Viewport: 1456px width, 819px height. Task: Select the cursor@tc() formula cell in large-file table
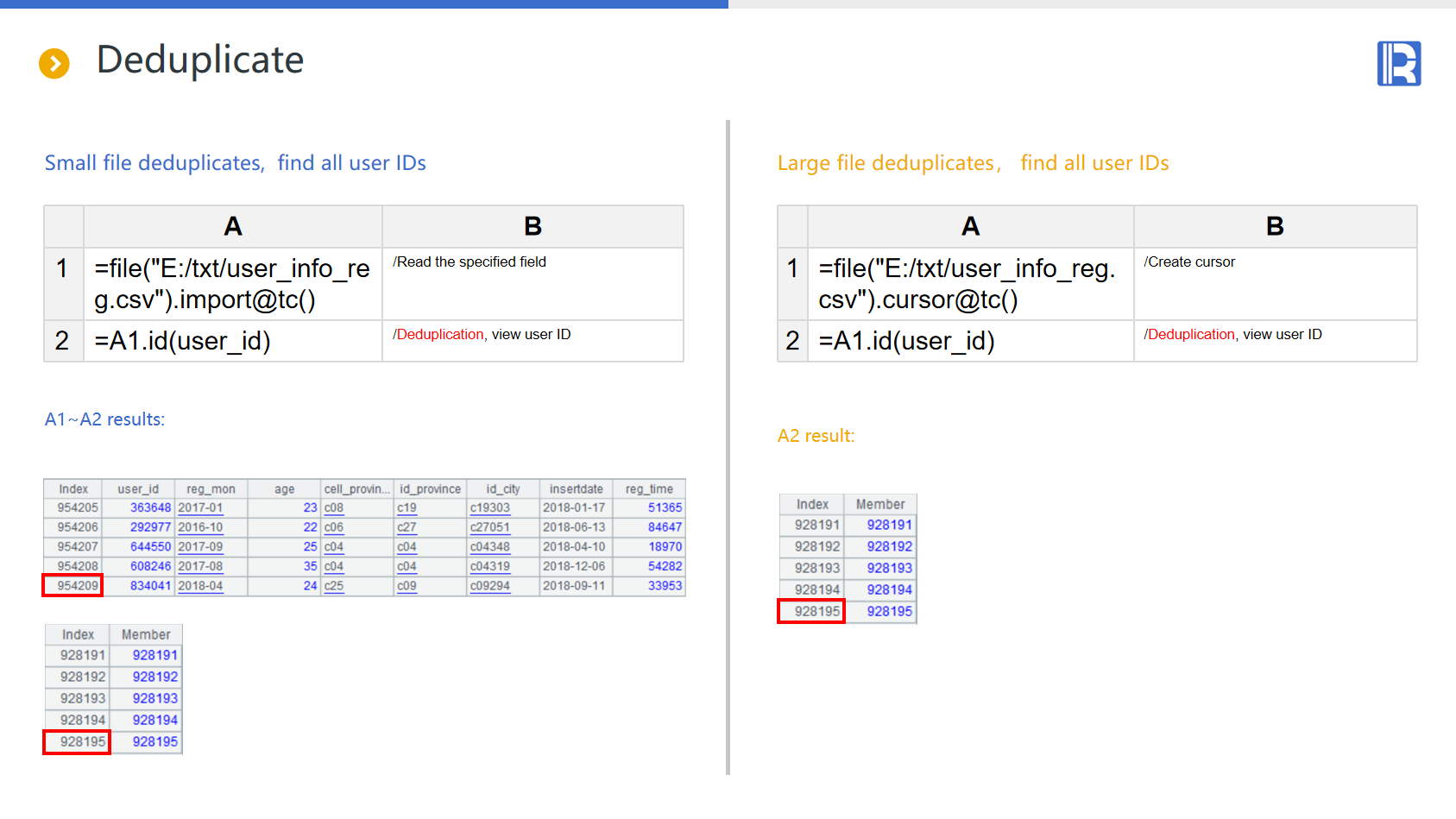point(969,284)
